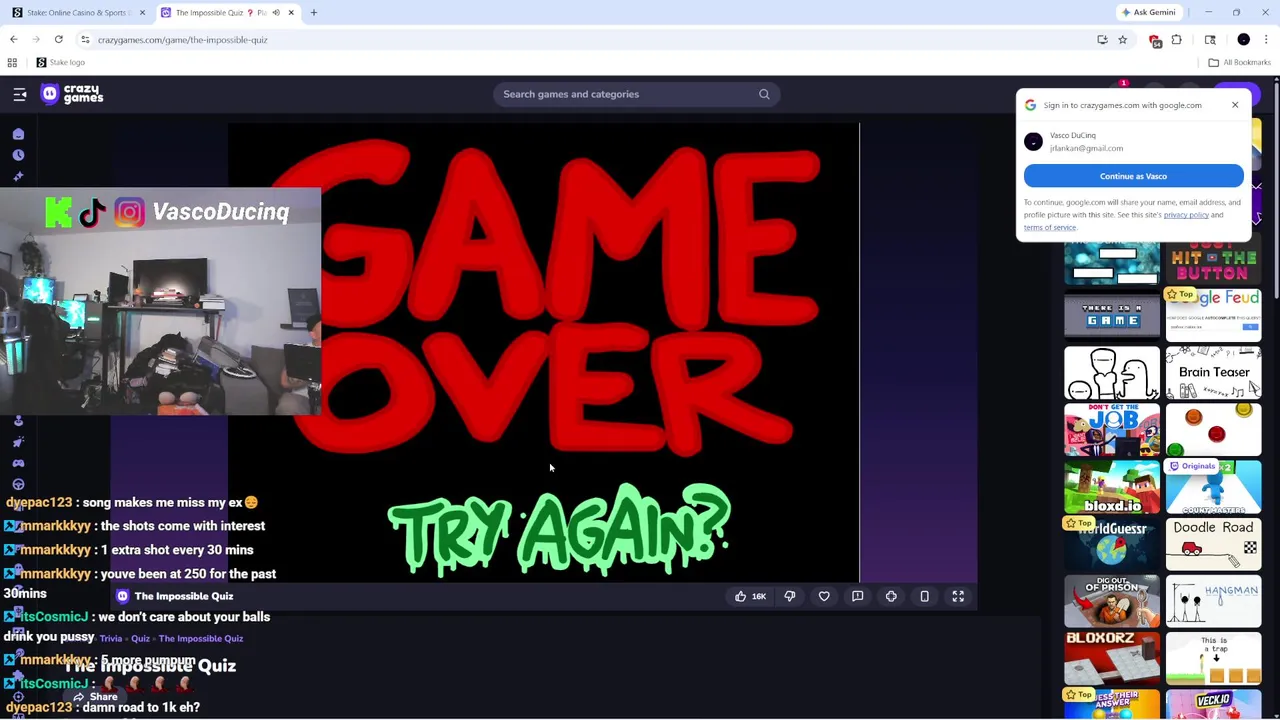Open Doodle Road game thumbnail
The height and width of the screenshot is (720, 1280).
1214,545
